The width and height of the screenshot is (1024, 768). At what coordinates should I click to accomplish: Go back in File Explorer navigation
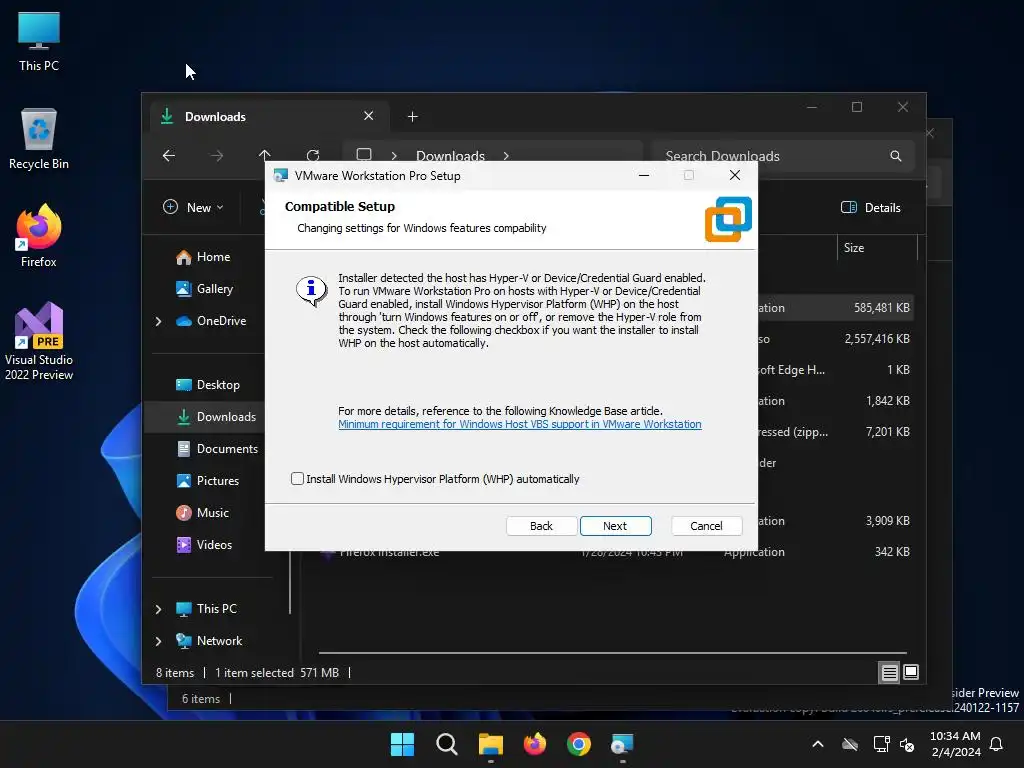click(168, 155)
